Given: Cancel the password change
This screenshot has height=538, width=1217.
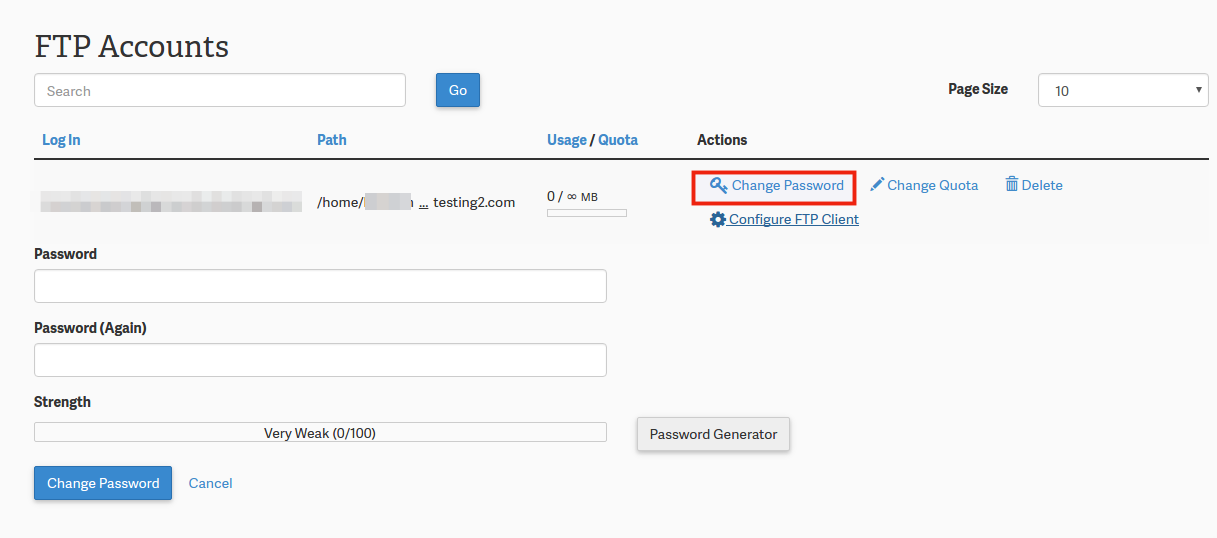Looking at the screenshot, I should point(210,483).
